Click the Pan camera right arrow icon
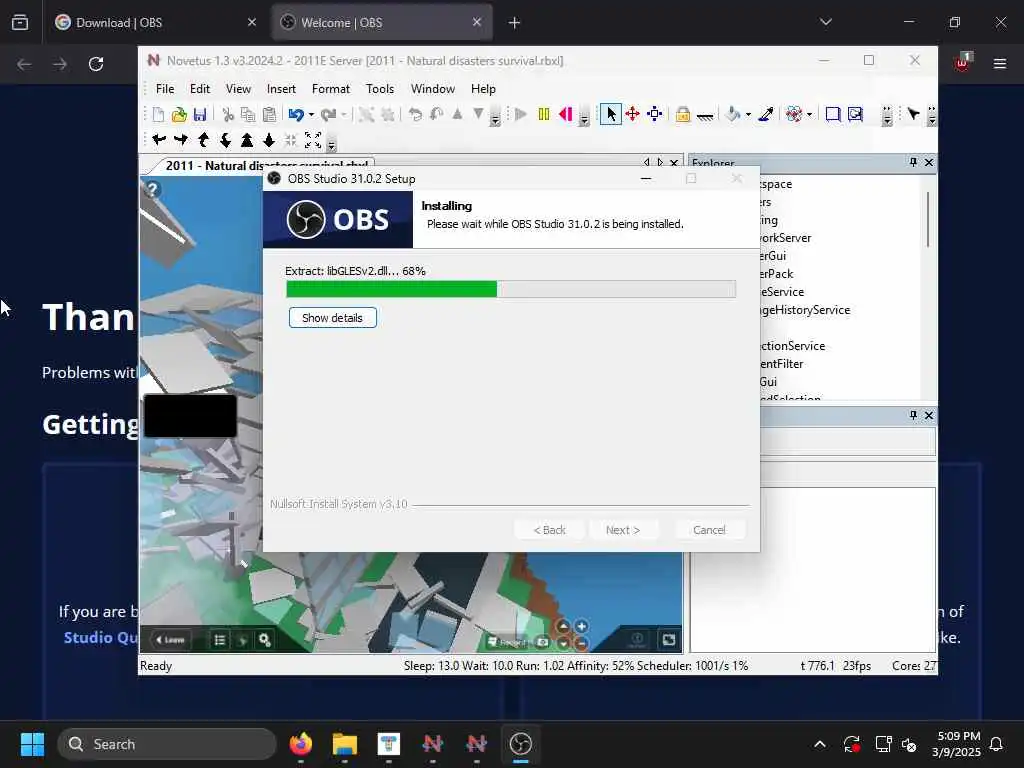The width and height of the screenshot is (1024, 768). (x=181, y=140)
